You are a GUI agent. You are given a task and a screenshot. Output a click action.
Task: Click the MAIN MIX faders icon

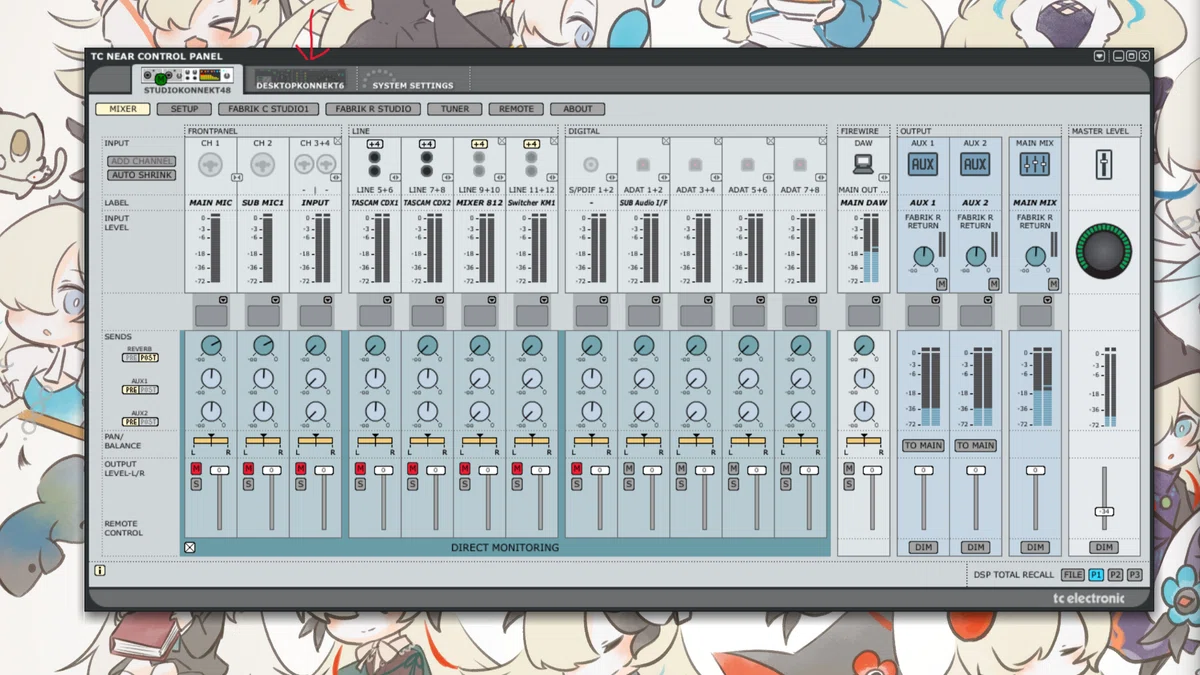tap(1034, 164)
